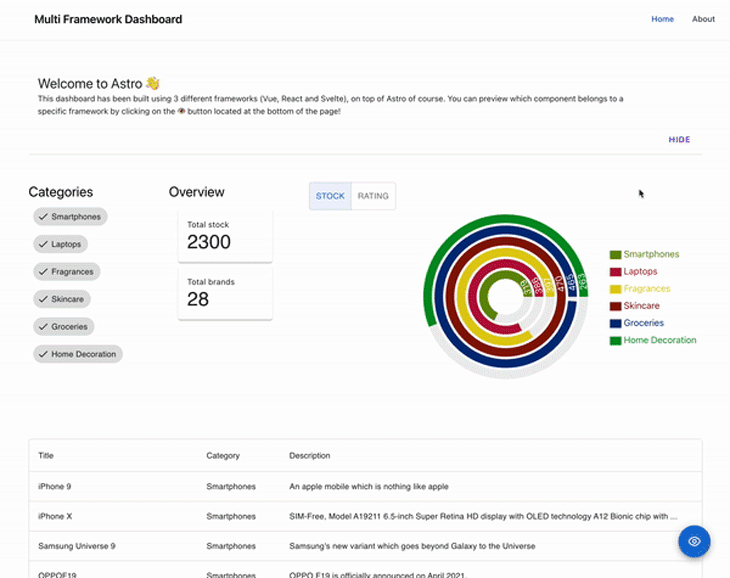Toggle the Smartphones category chip

click(70, 216)
